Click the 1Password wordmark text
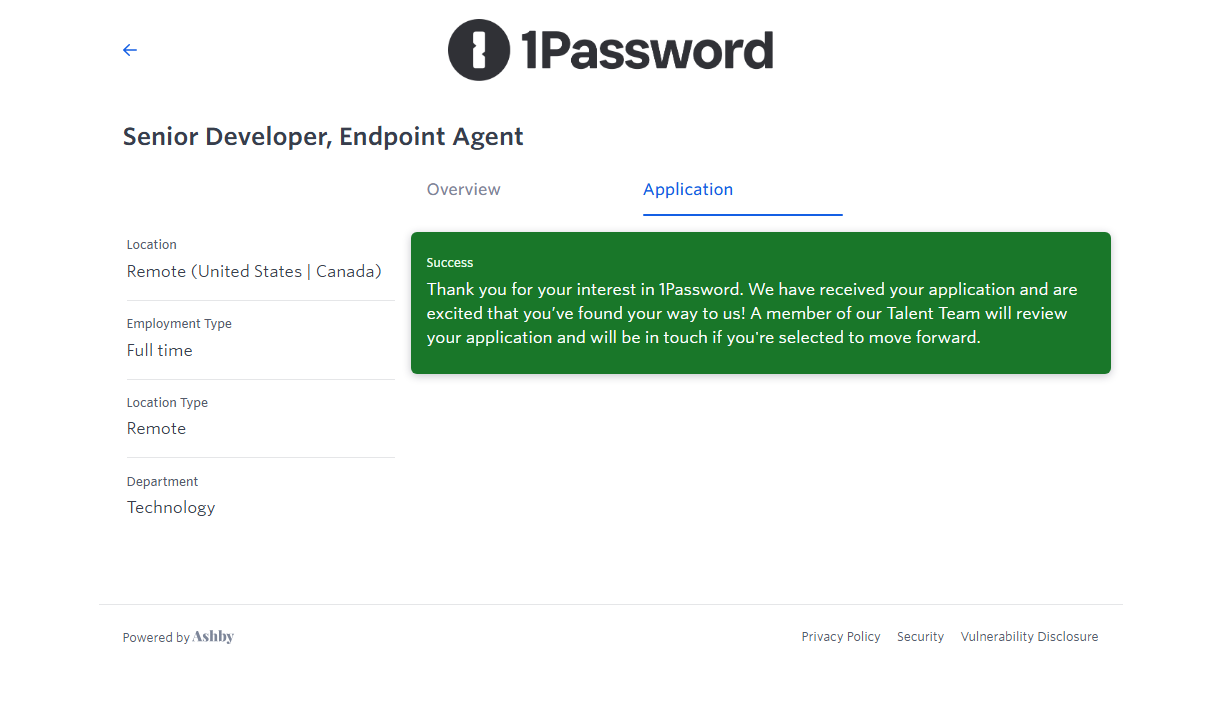This screenshot has width=1221, height=721. point(647,51)
